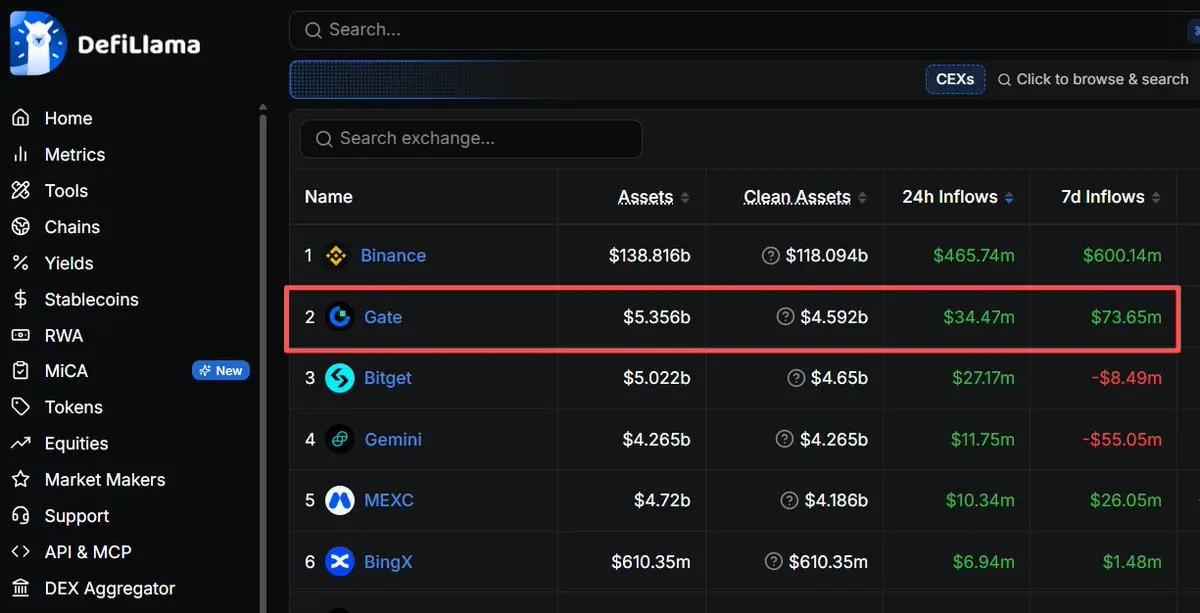The height and width of the screenshot is (613, 1200).
Task: Sort by 24h Inflows column
Action: (x=958, y=197)
